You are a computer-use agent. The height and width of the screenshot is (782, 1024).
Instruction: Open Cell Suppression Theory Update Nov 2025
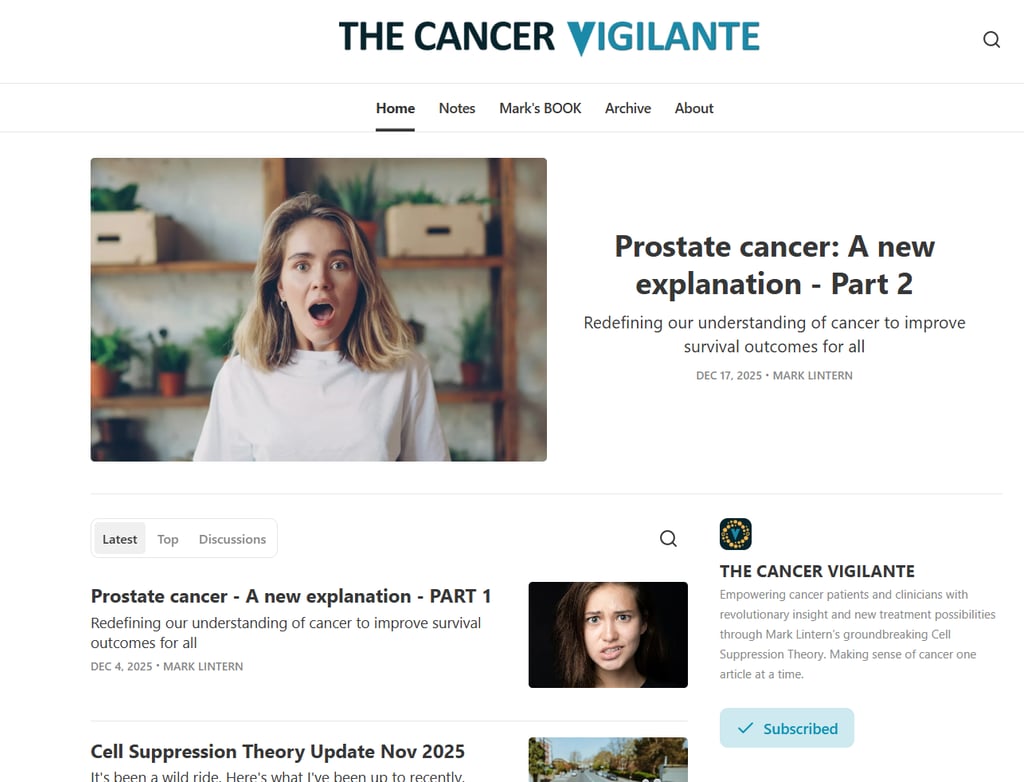[x=278, y=751]
